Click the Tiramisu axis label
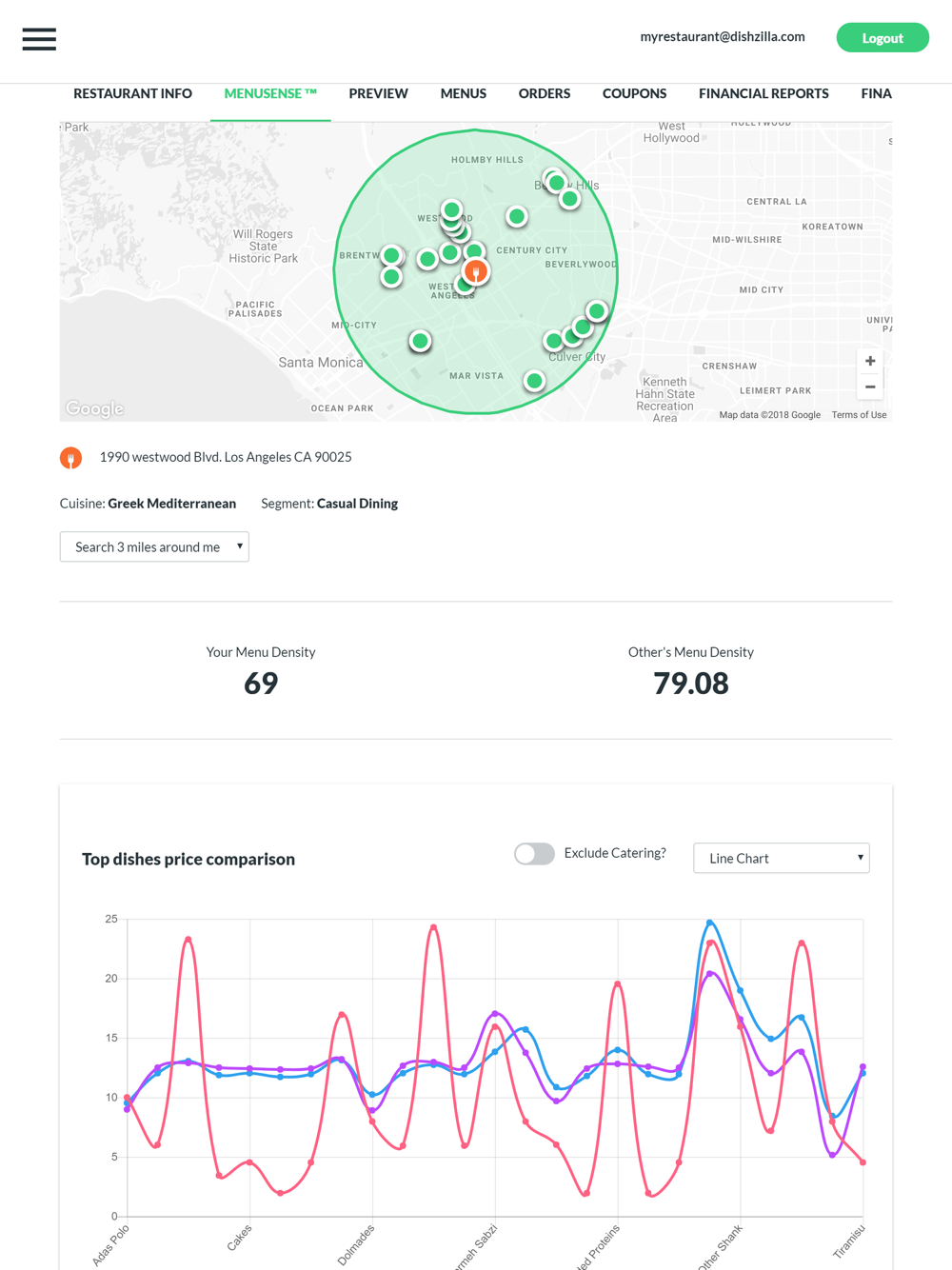952x1270 pixels. point(849,1241)
